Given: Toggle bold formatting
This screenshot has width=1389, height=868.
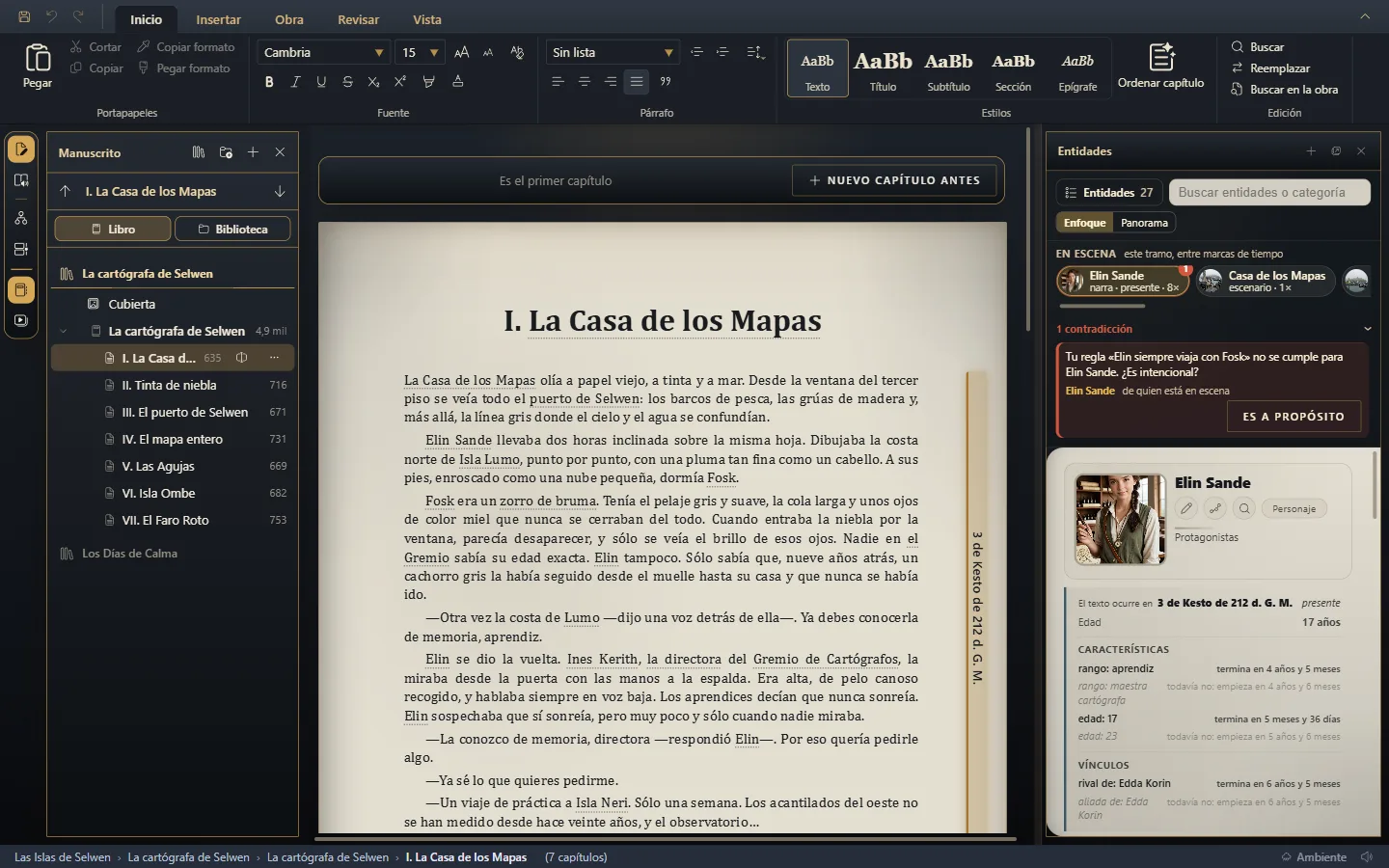Looking at the screenshot, I should [269, 82].
